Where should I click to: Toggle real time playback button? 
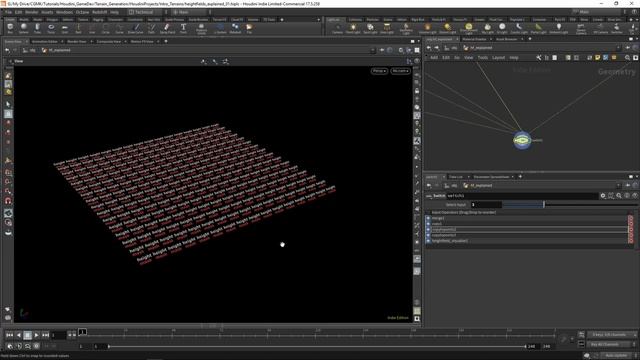[36, 346]
